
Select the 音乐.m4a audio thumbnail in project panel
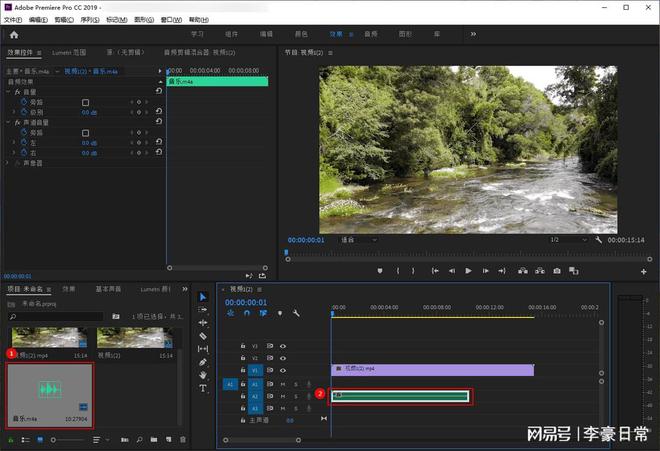point(49,395)
